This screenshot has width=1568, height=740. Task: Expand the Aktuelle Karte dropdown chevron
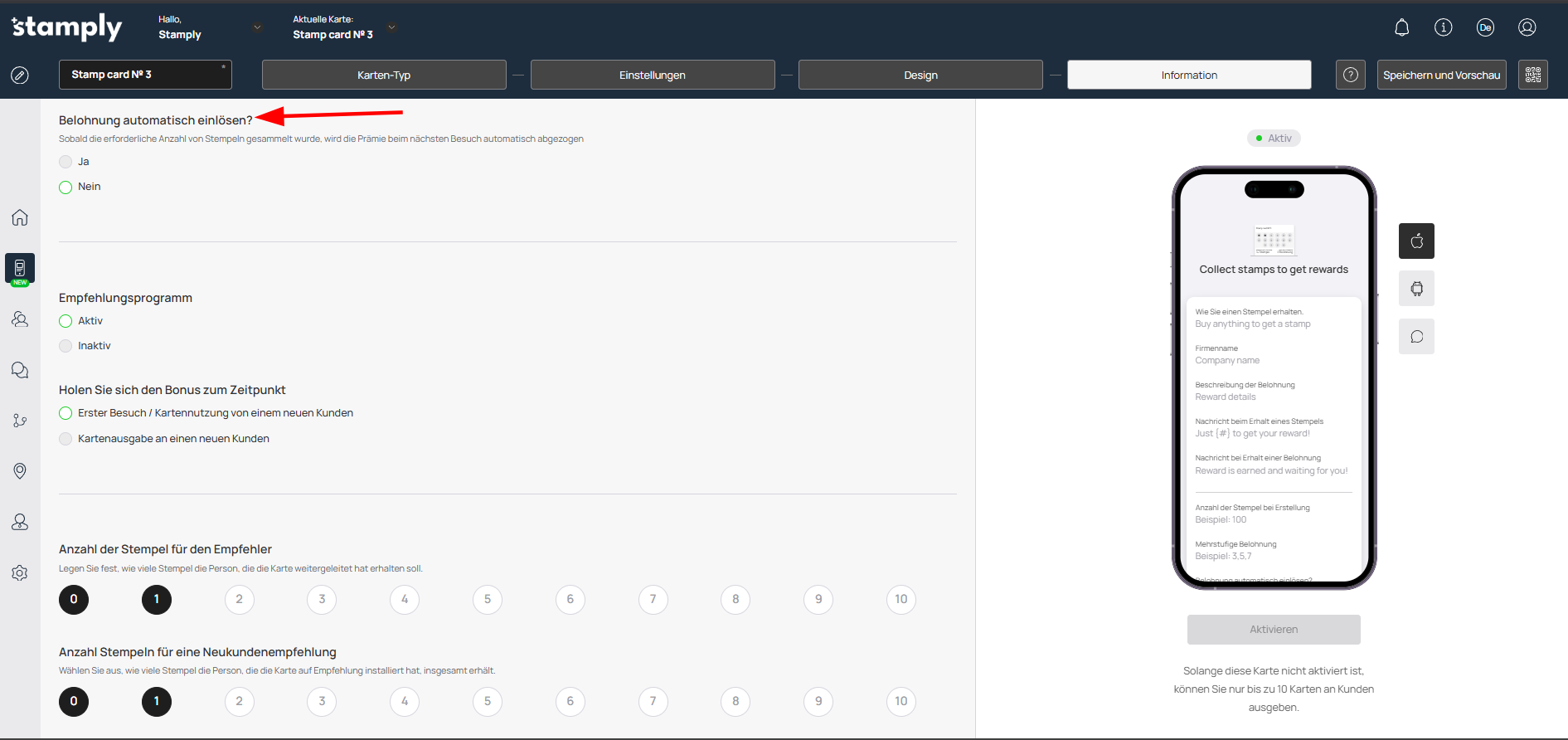coord(392,27)
